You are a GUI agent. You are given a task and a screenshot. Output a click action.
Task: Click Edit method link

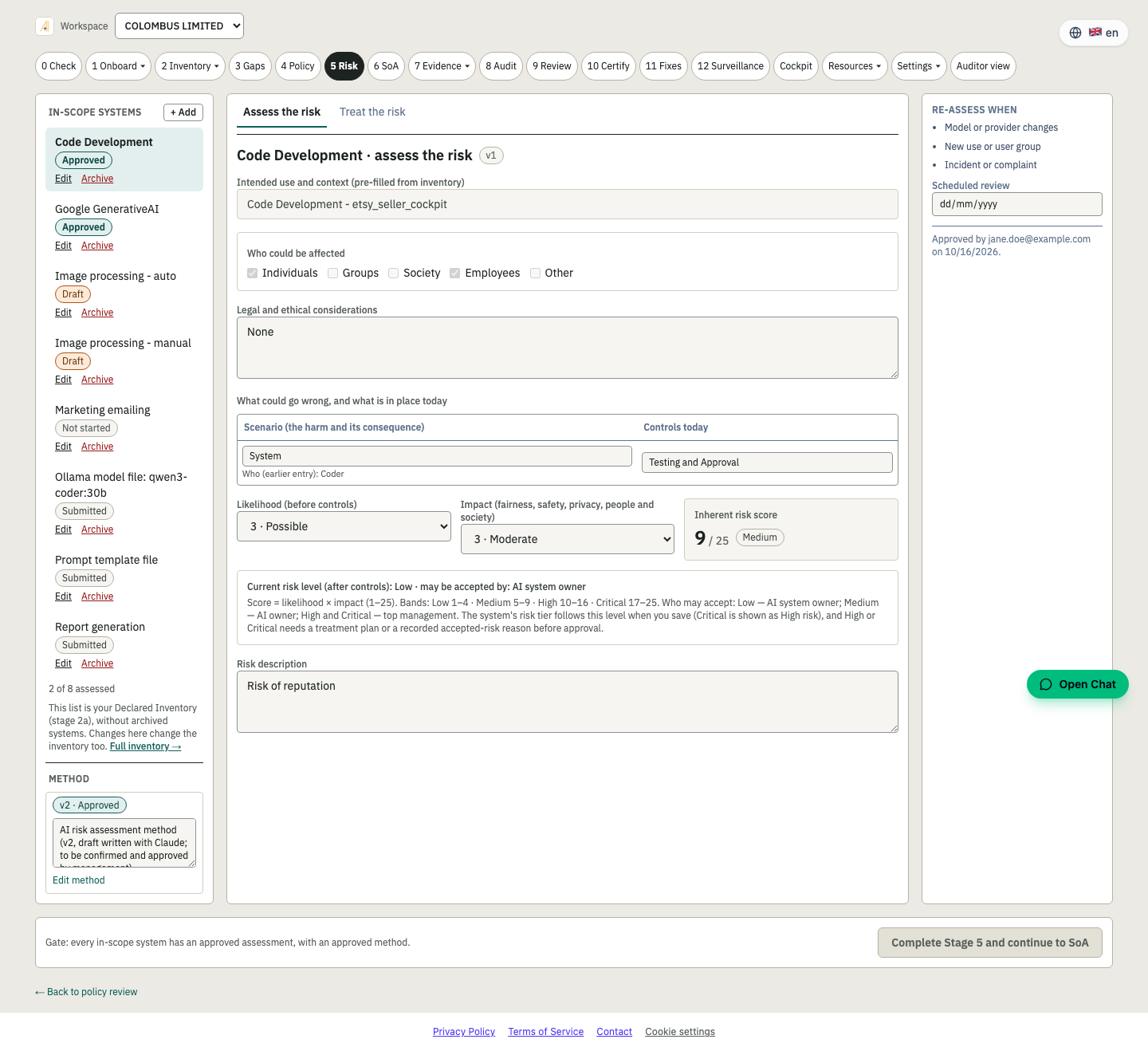coord(79,880)
